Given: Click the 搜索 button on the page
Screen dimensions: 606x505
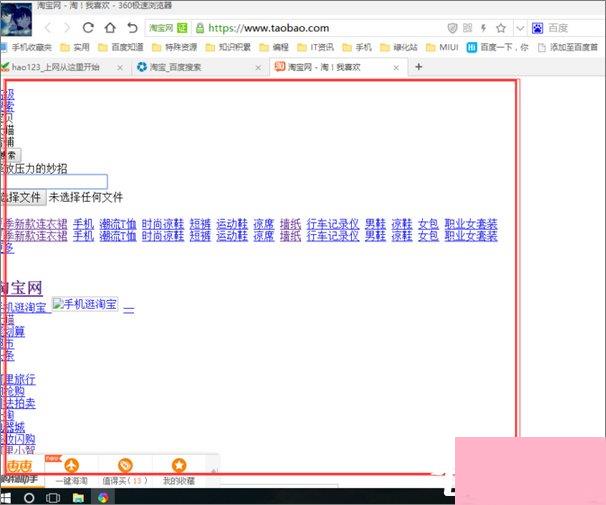Looking at the screenshot, I should tap(11, 155).
